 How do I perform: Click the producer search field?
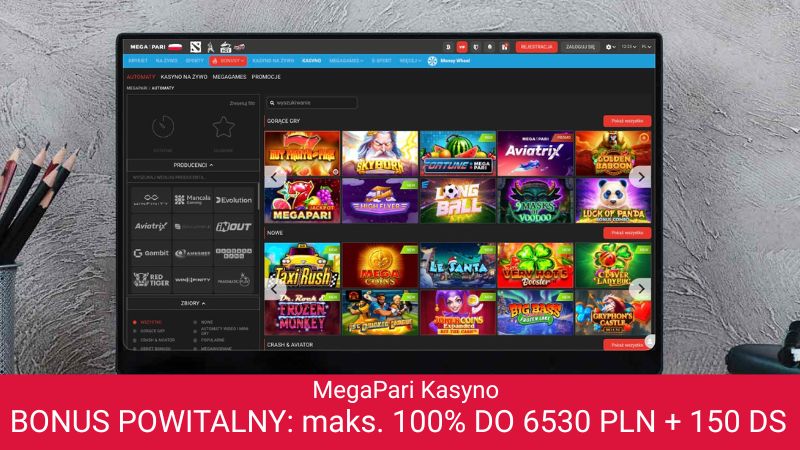pyautogui.click(x=193, y=178)
